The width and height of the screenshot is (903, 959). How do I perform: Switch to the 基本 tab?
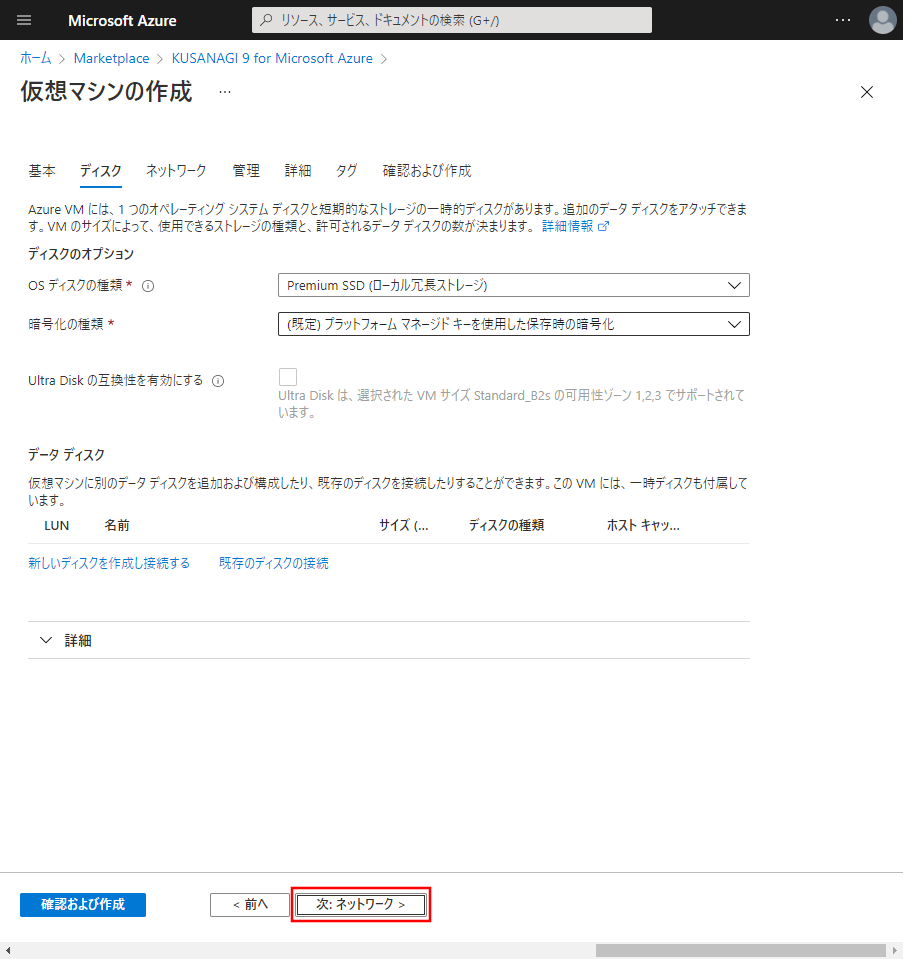coord(42,171)
